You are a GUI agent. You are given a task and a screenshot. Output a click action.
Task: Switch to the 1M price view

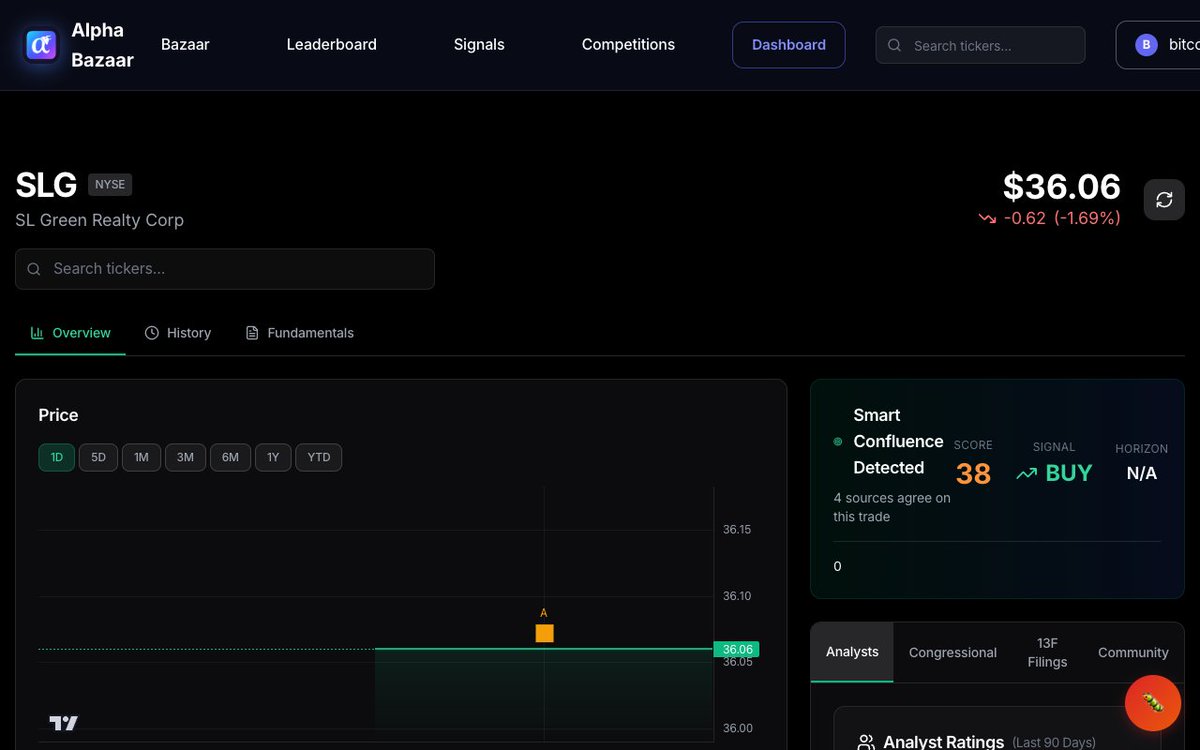[x=141, y=457]
